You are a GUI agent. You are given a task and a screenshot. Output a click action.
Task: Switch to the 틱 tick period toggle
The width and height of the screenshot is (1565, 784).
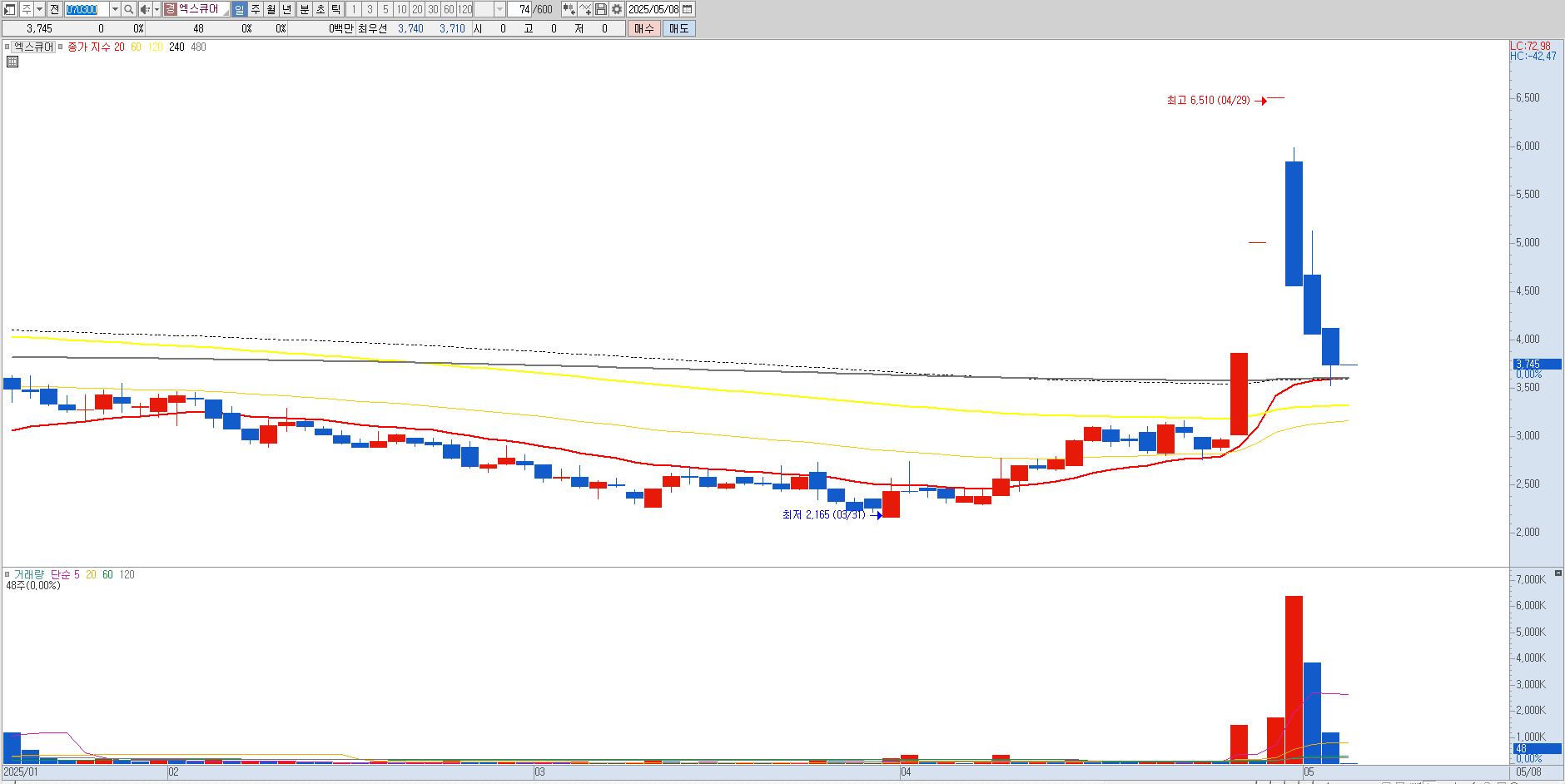pos(336,9)
